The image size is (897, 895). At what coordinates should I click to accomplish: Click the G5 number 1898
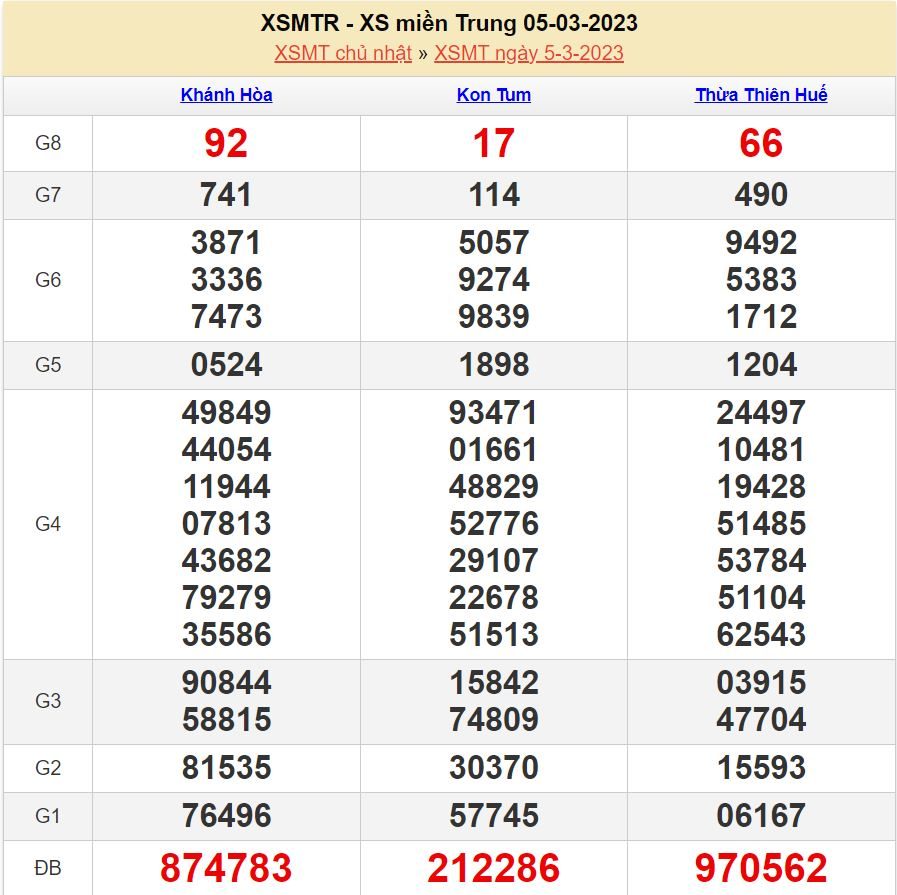click(494, 365)
